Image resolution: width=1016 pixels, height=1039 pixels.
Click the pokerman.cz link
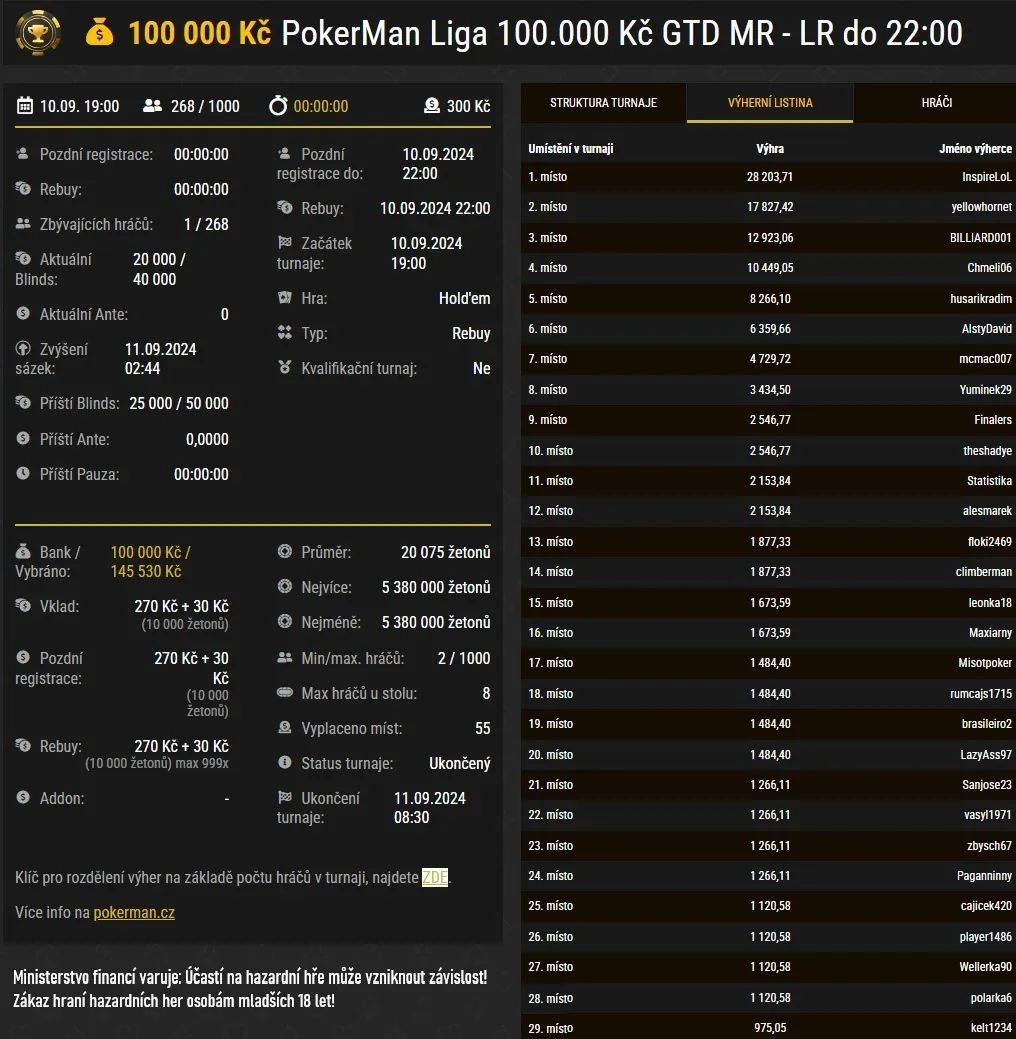134,912
